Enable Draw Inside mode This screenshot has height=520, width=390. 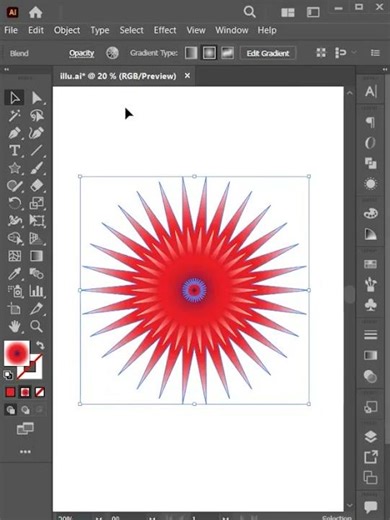[x=39, y=410]
